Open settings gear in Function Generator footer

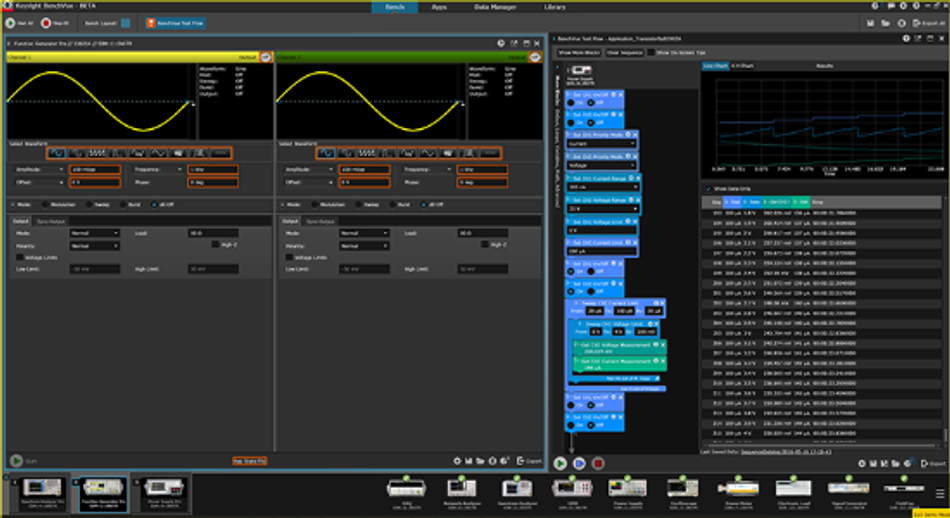click(457, 461)
